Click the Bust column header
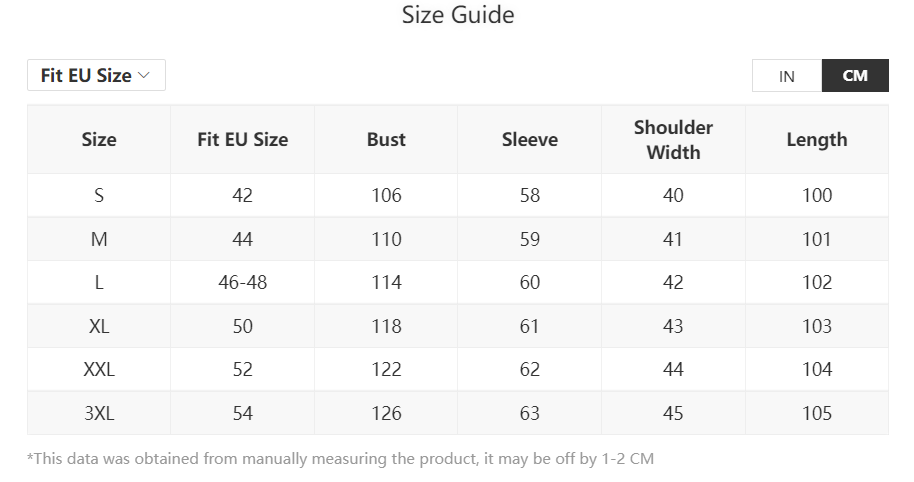 (386, 140)
